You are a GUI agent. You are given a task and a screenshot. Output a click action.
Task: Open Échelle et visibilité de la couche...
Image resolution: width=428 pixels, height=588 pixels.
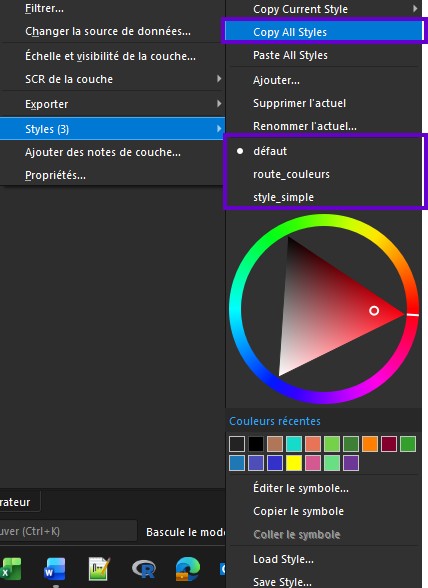click(113, 56)
